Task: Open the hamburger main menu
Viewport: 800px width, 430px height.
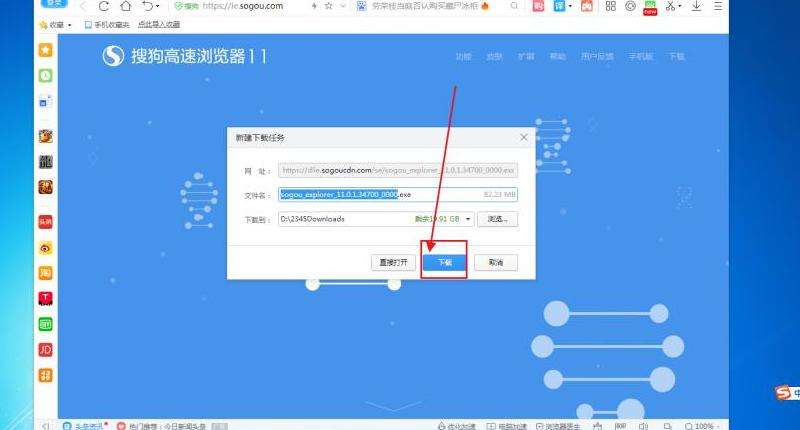Action: click(718, 6)
